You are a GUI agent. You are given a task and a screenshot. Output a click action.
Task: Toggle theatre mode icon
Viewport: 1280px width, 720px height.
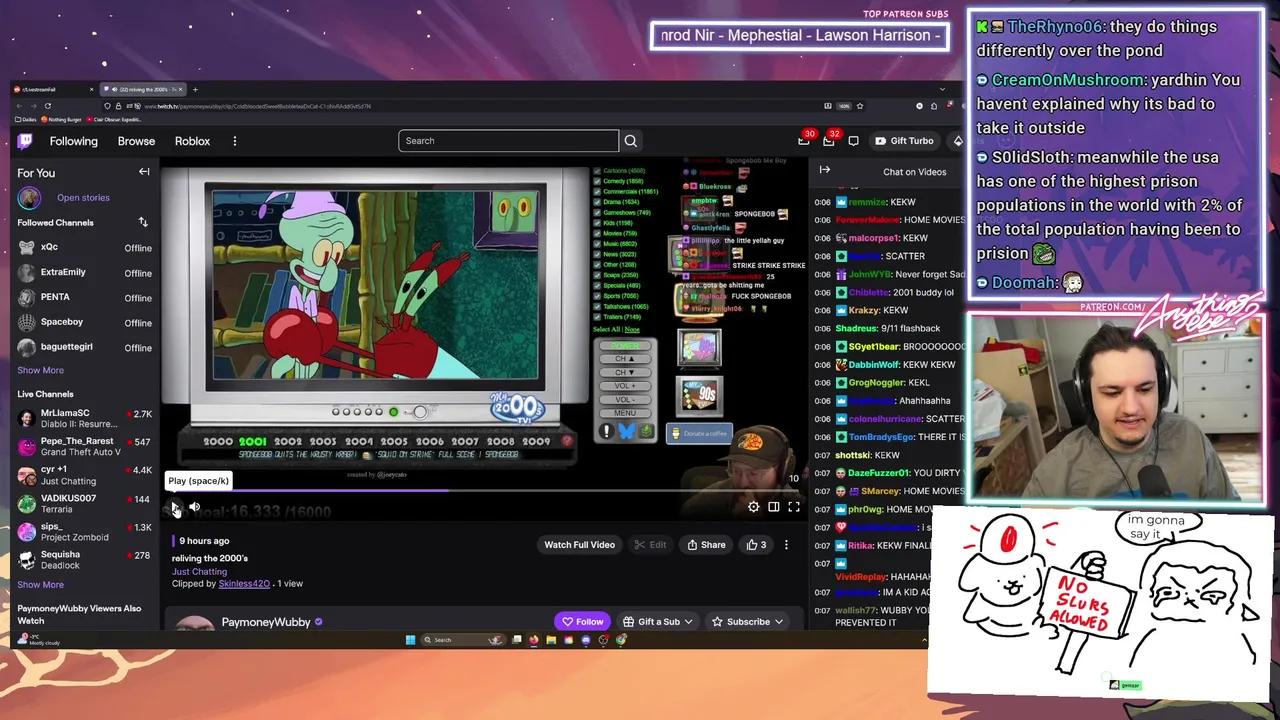(x=774, y=507)
